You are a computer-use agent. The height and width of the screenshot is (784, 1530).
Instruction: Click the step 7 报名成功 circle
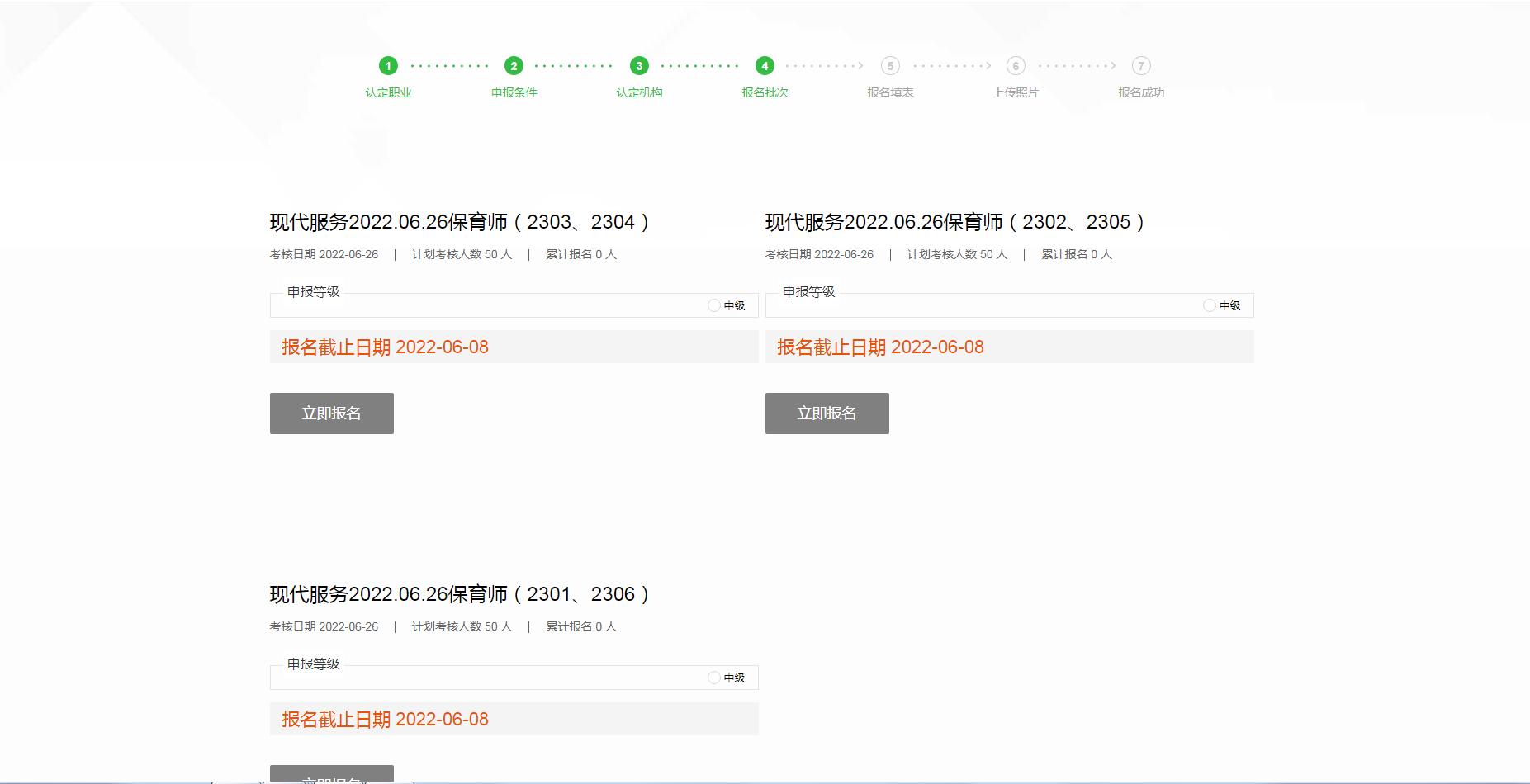(x=1141, y=66)
